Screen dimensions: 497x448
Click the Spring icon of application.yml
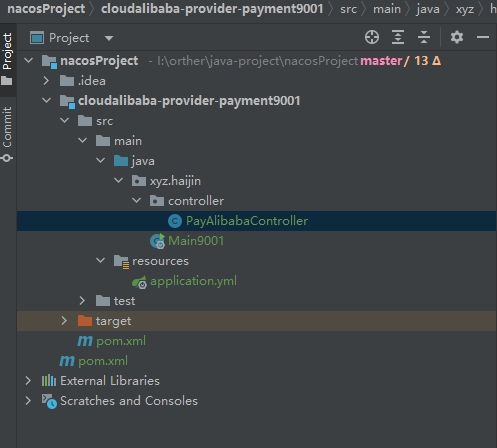(x=139, y=282)
